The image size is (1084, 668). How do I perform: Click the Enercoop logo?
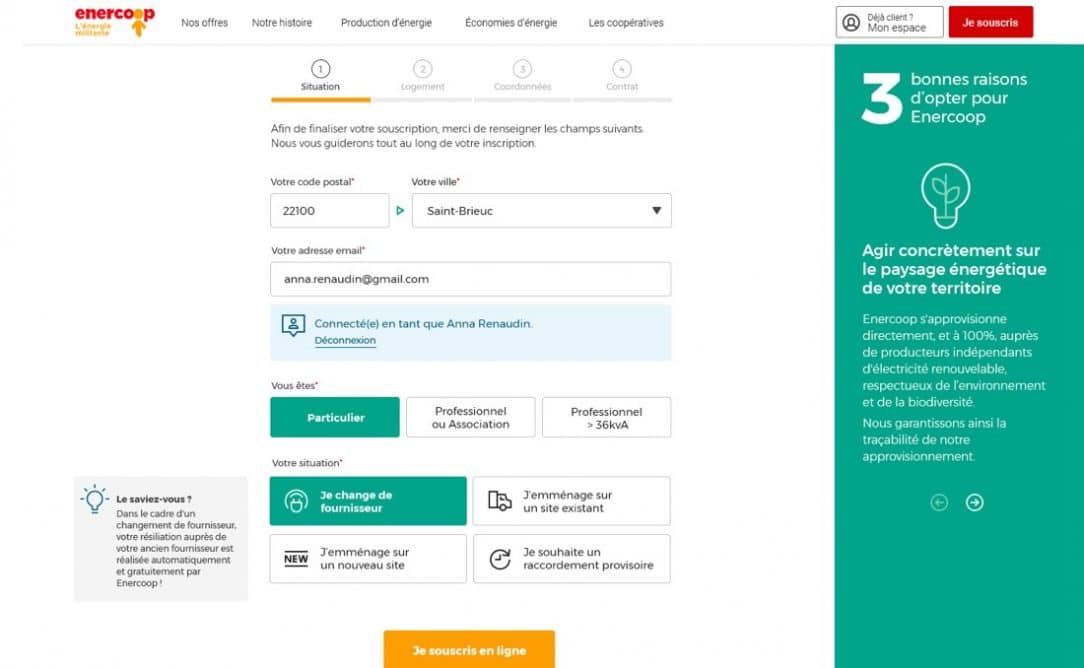point(115,21)
